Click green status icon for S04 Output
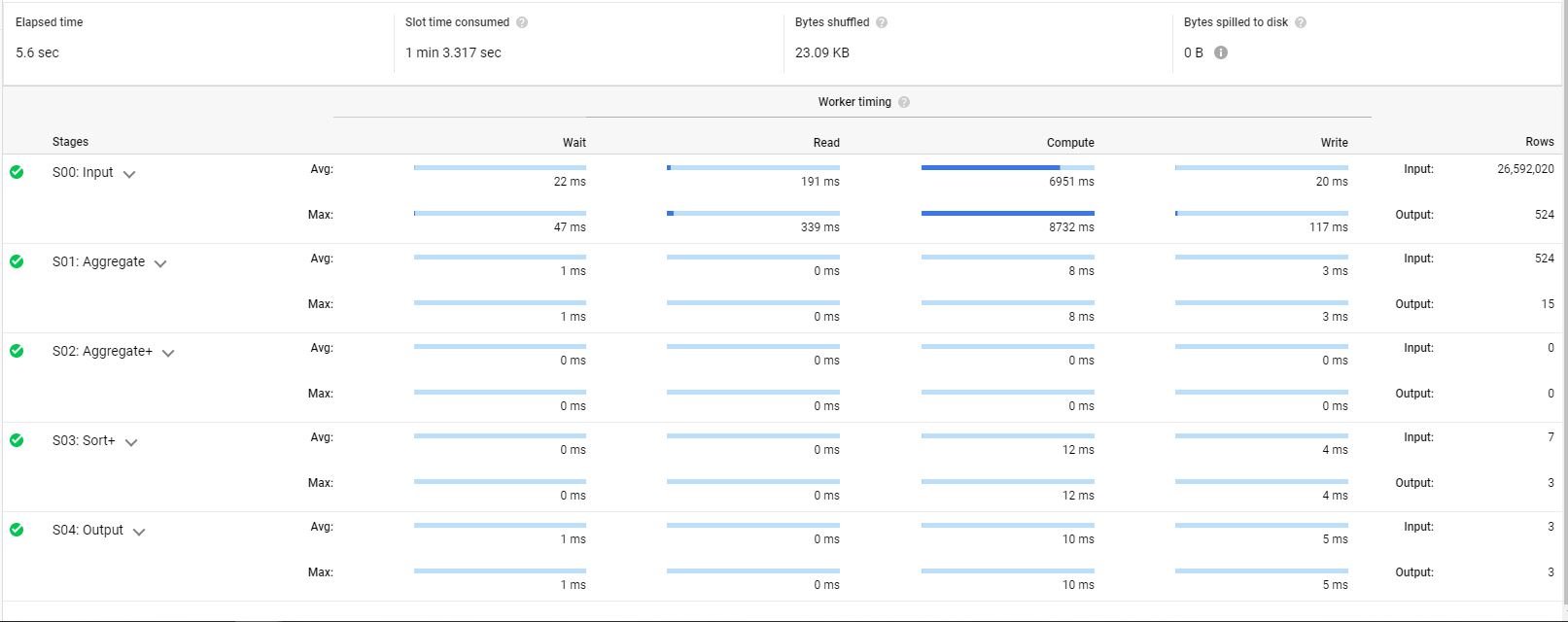Viewport: 1568px width, 622px height. tap(17, 530)
